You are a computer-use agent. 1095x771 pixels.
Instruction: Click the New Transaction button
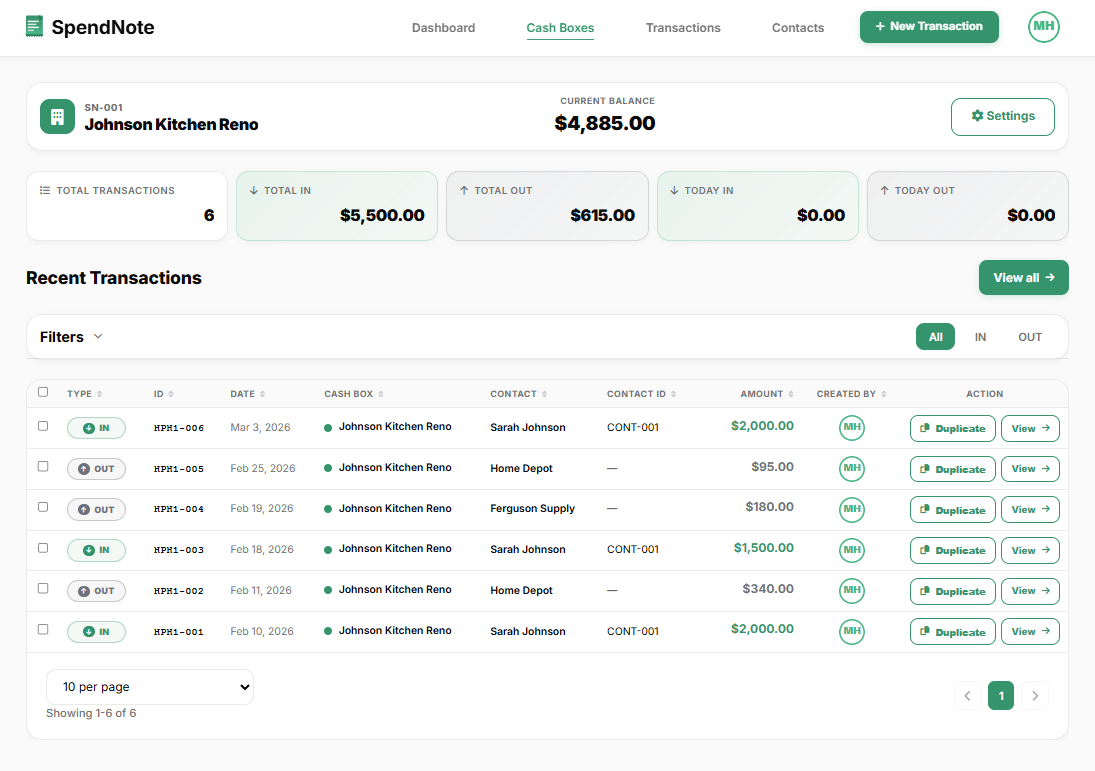point(929,27)
